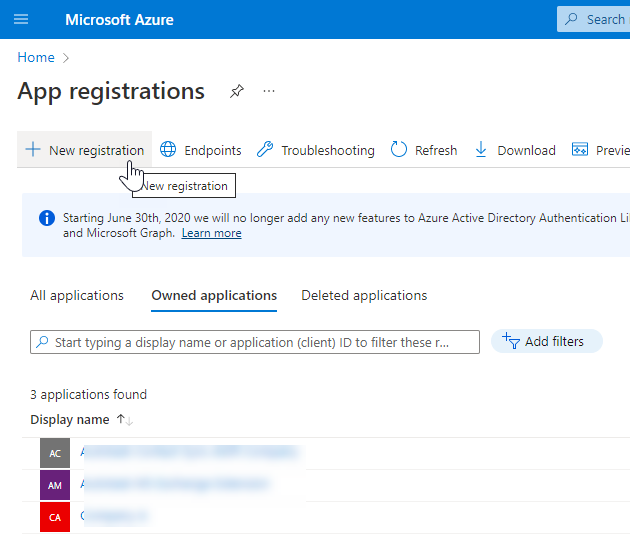Select the Owned applications tab

coord(214,296)
